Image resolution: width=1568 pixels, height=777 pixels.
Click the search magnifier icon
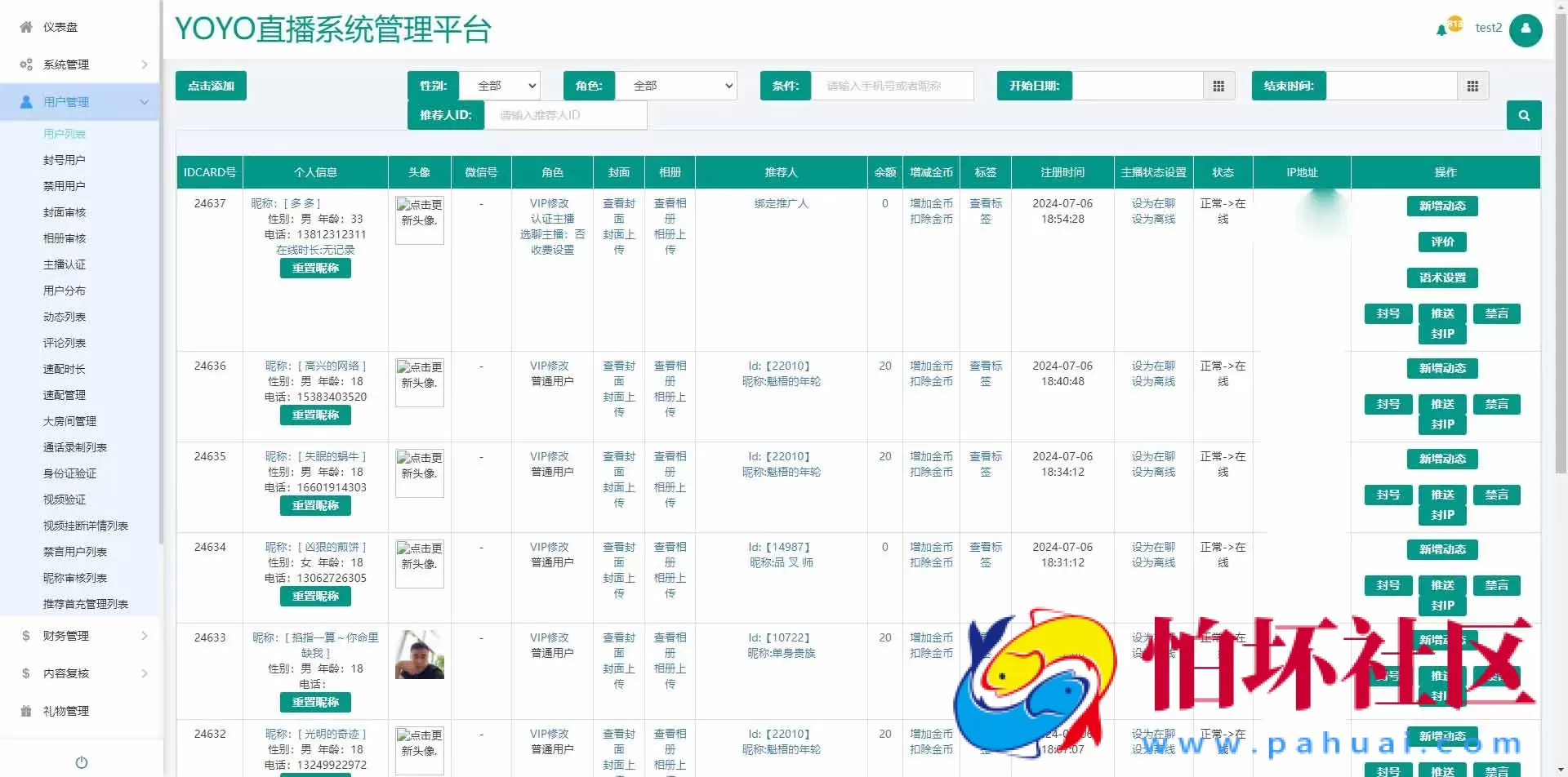click(x=1523, y=114)
